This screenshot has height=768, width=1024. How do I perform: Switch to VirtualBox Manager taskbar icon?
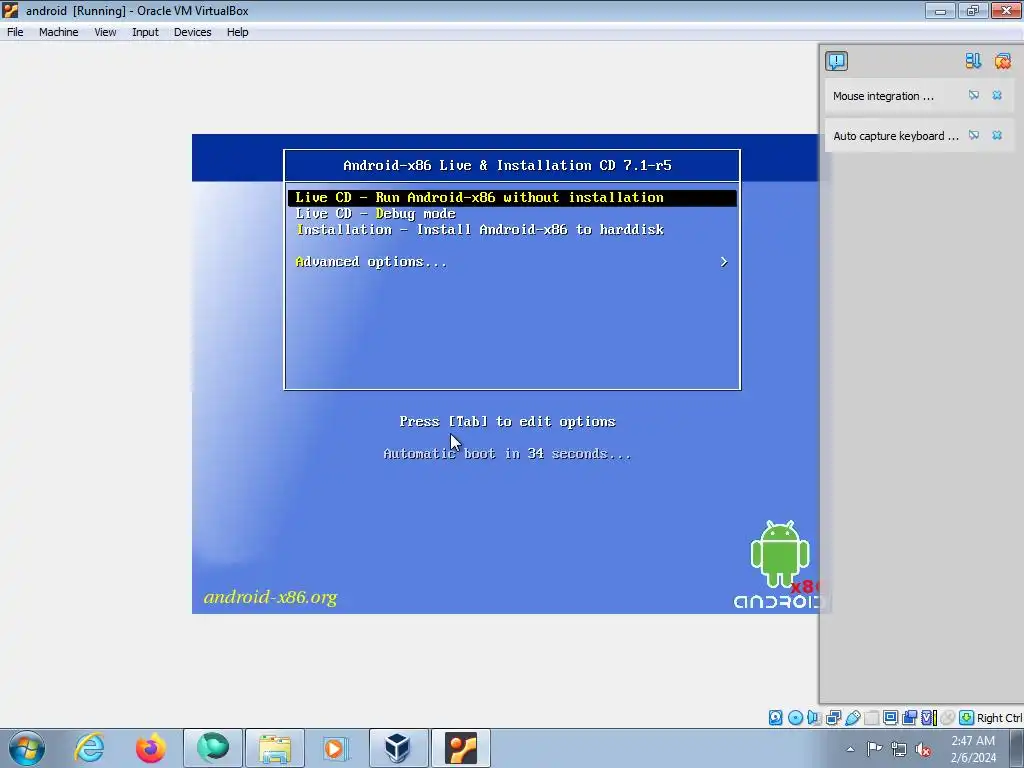pyautogui.click(x=398, y=748)
